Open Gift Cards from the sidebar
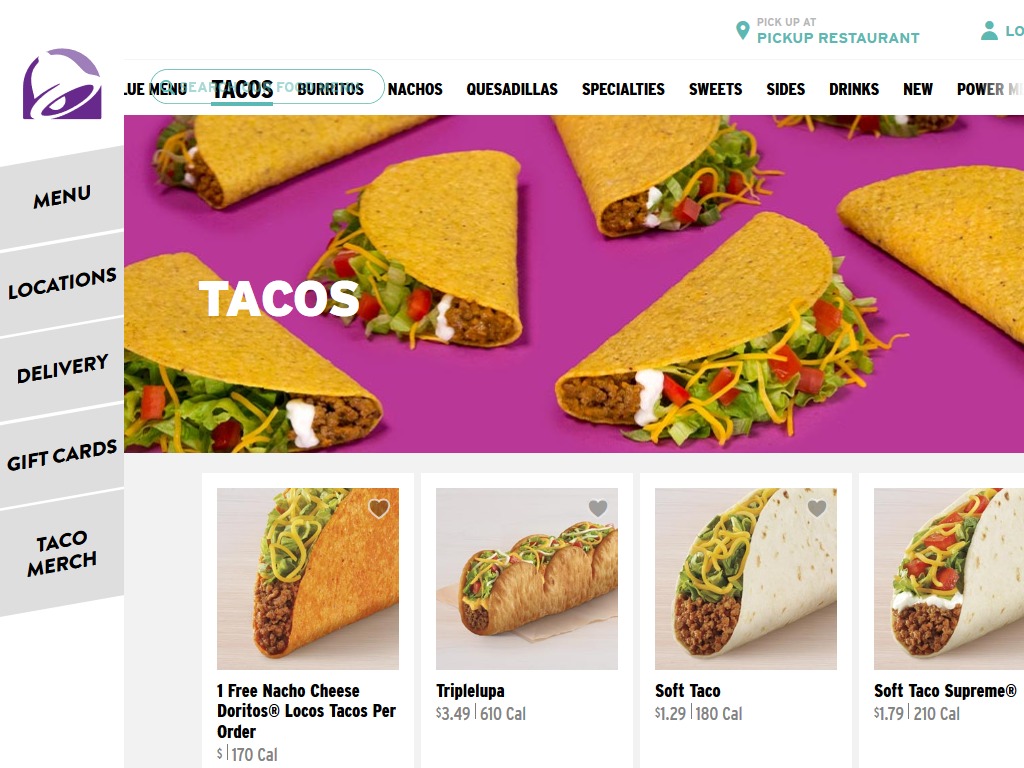The height and width of the screenshot is (768, 1024). (62, 455)
